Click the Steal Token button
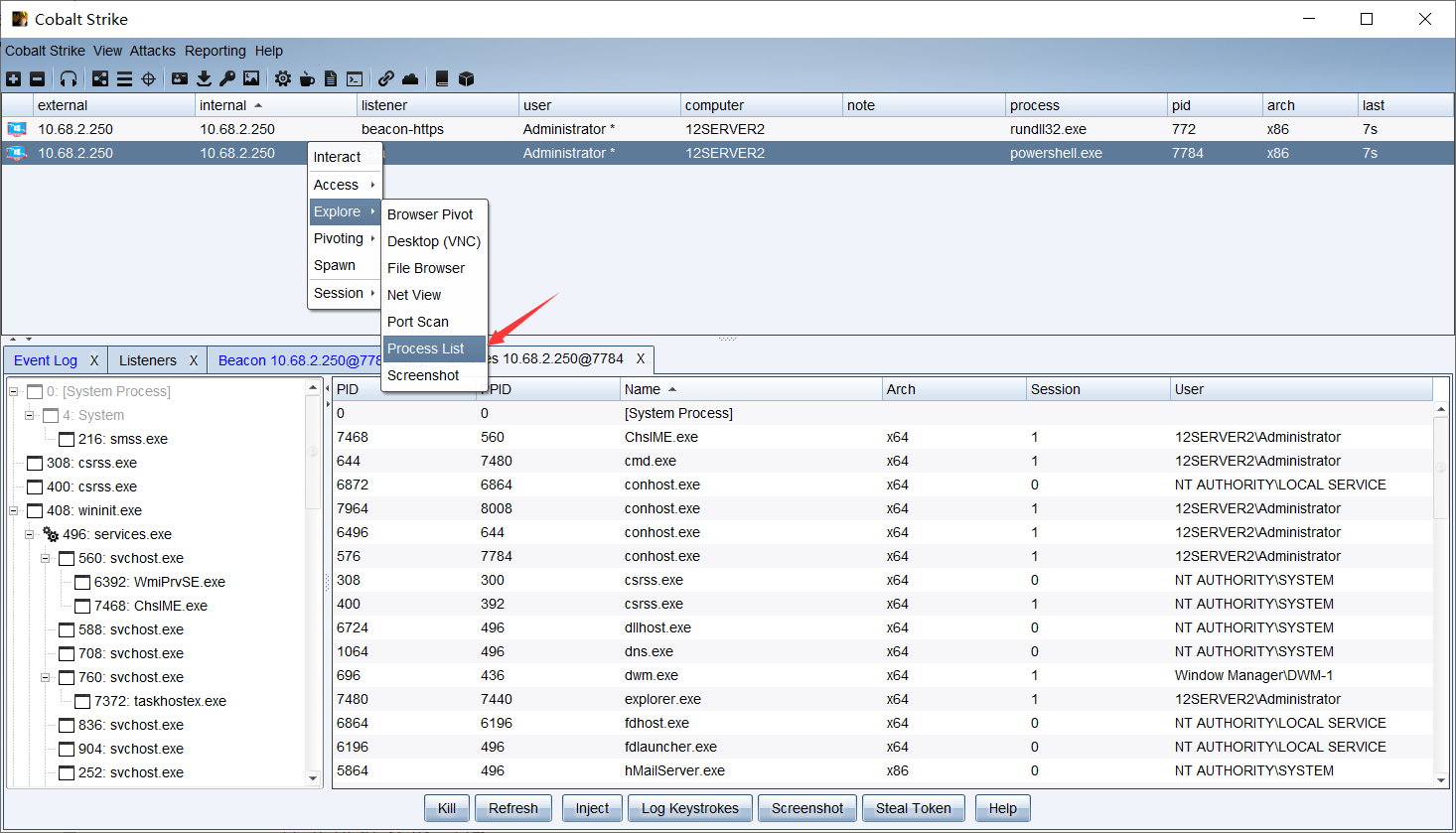The width and height of the screenshot is (1456, 833). click(914, 808)
